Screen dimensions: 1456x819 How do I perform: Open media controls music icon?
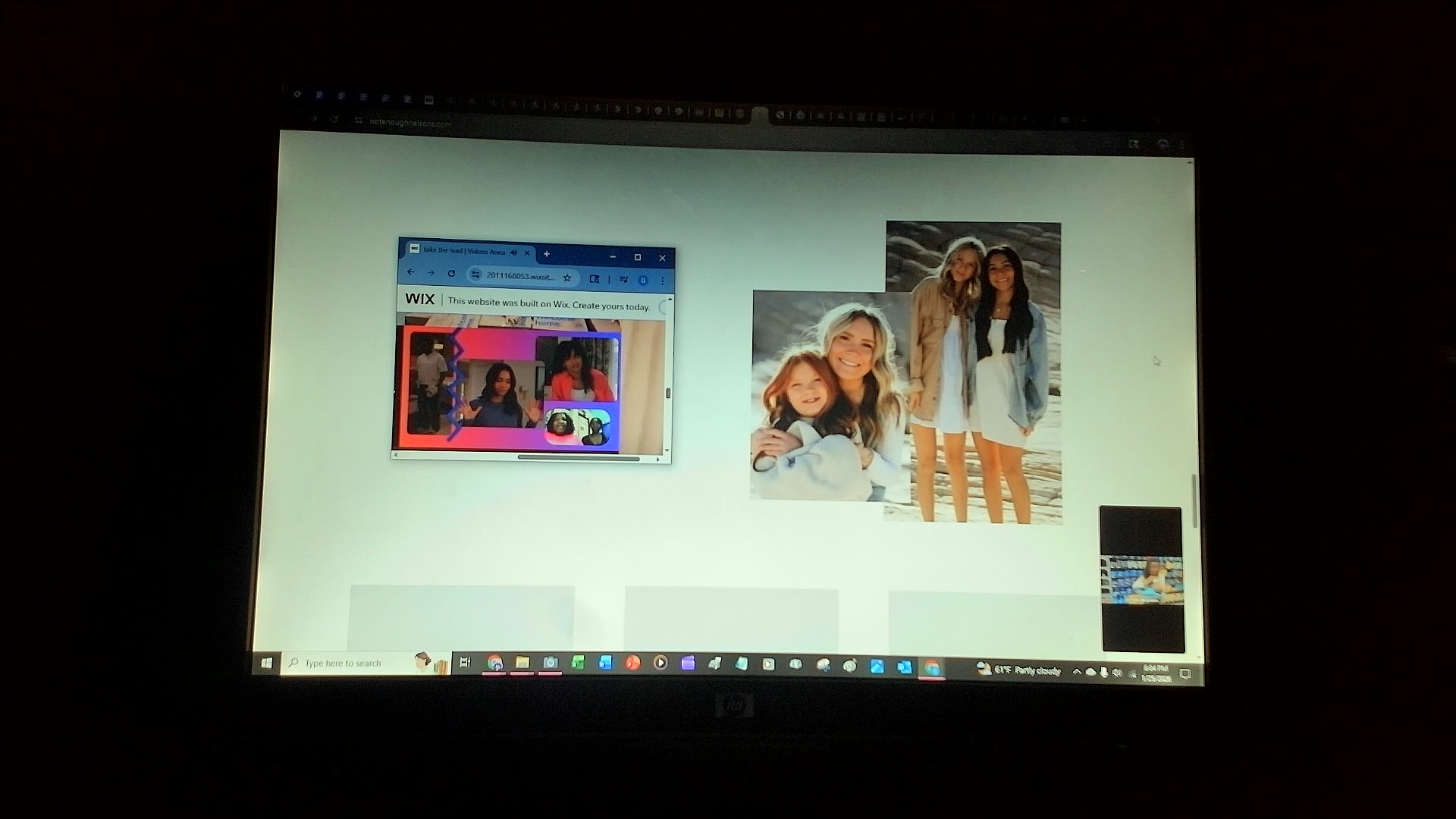click(623, 279)
